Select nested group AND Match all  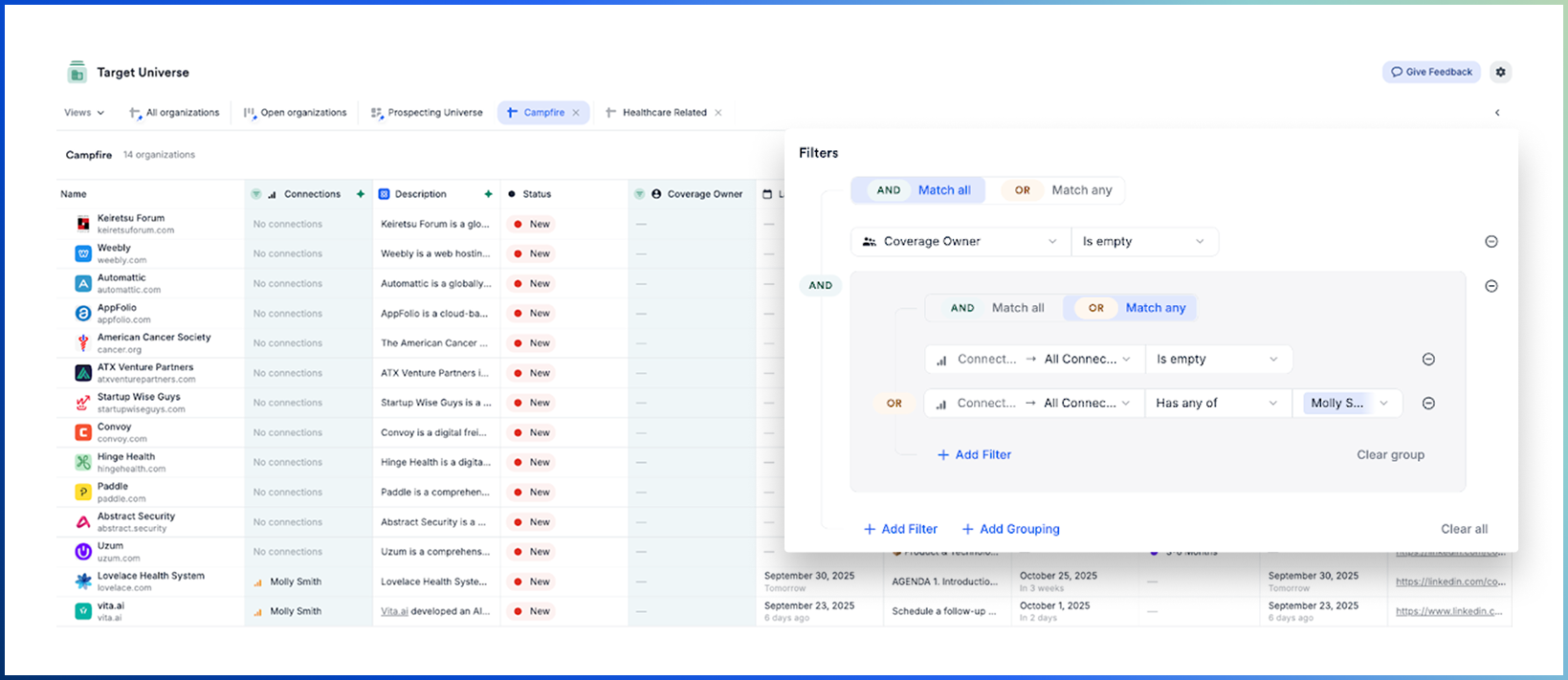994,308
